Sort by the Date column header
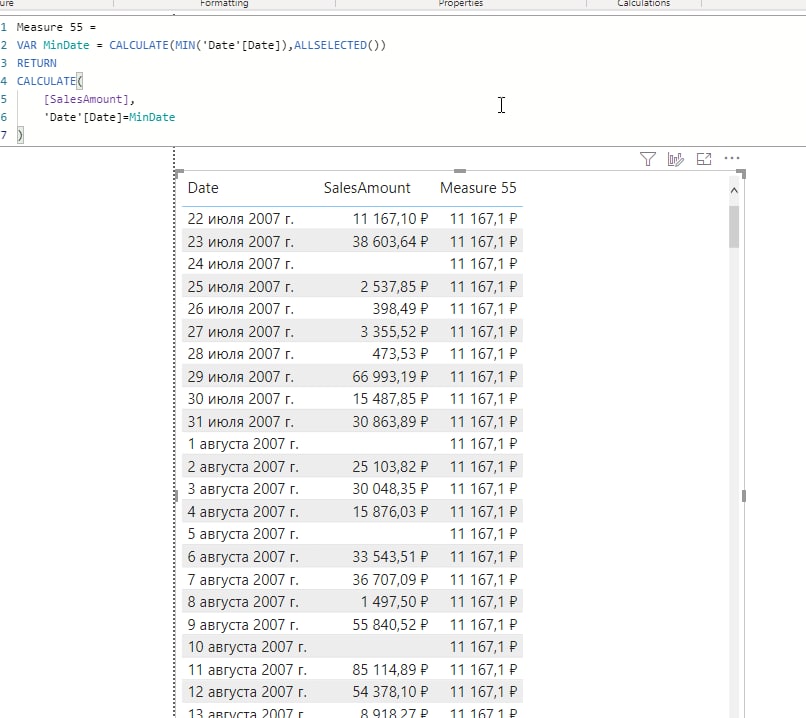The height and width of the screenshot is (718, 806). pyautogui.click(x=203, y=188)
